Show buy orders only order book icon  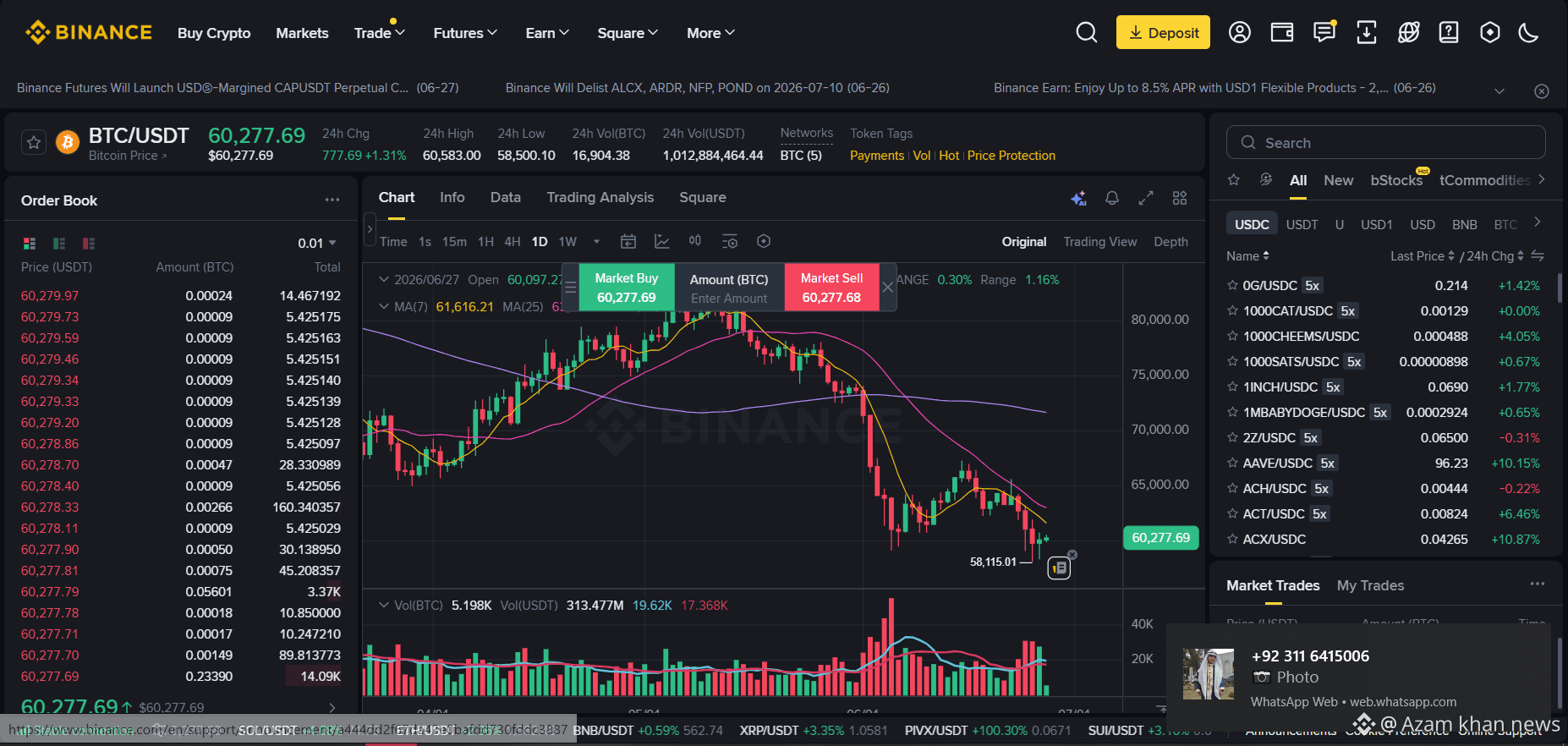(59, 244)
